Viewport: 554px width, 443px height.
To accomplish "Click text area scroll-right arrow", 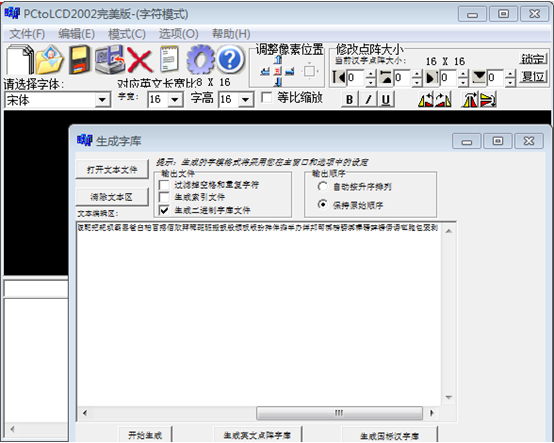I will coord(432,413).
